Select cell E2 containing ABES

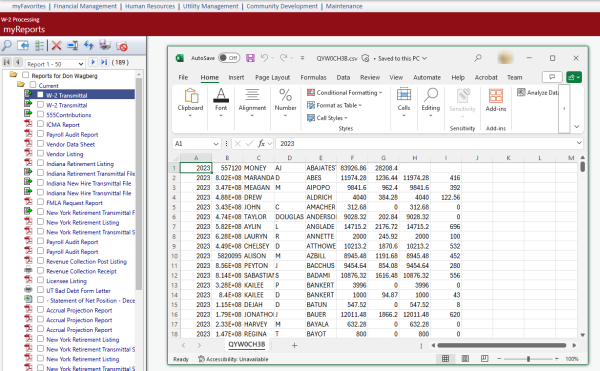click(321, 178)
